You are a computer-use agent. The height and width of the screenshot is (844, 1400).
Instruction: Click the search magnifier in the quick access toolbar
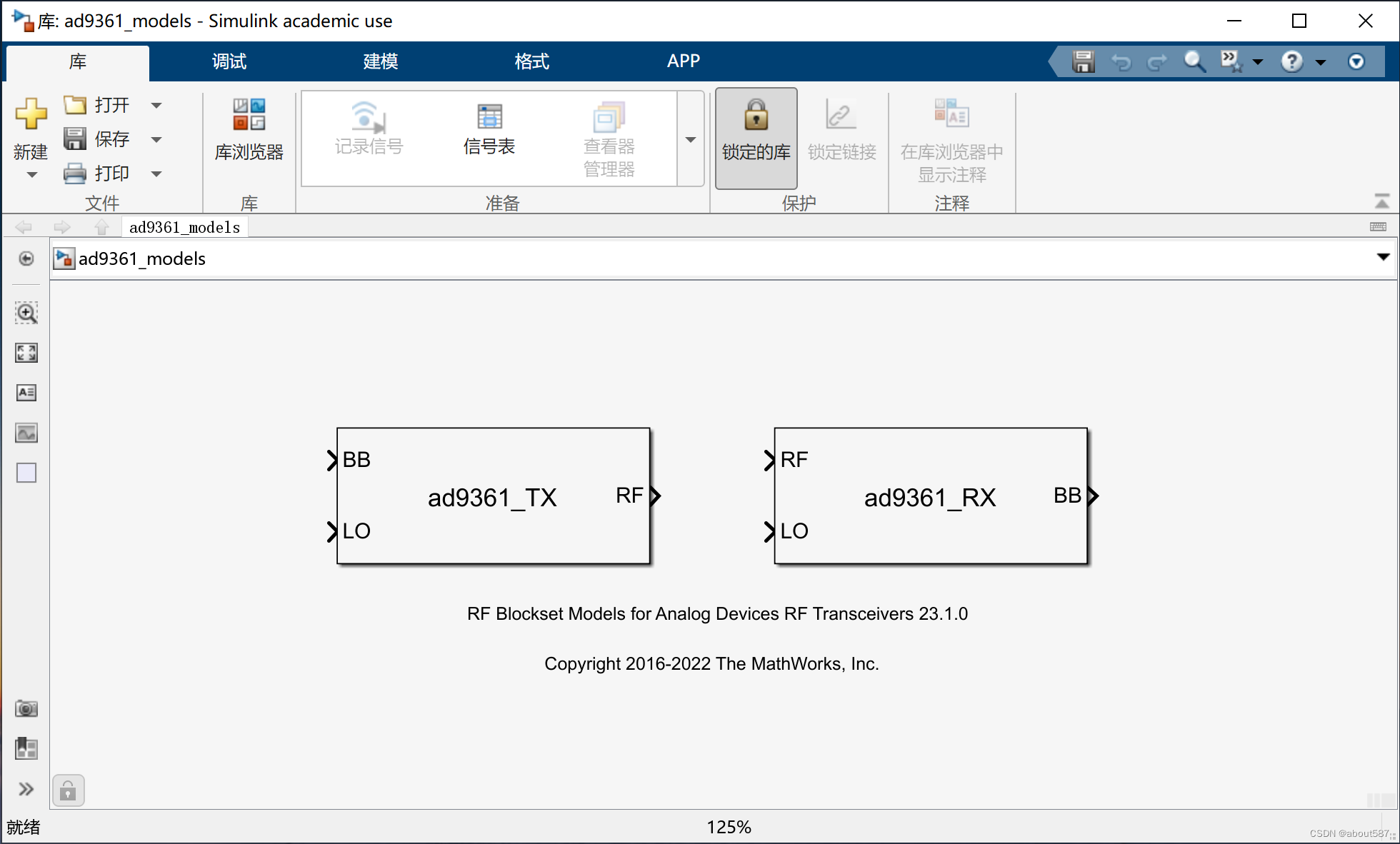coord(1194,61)
